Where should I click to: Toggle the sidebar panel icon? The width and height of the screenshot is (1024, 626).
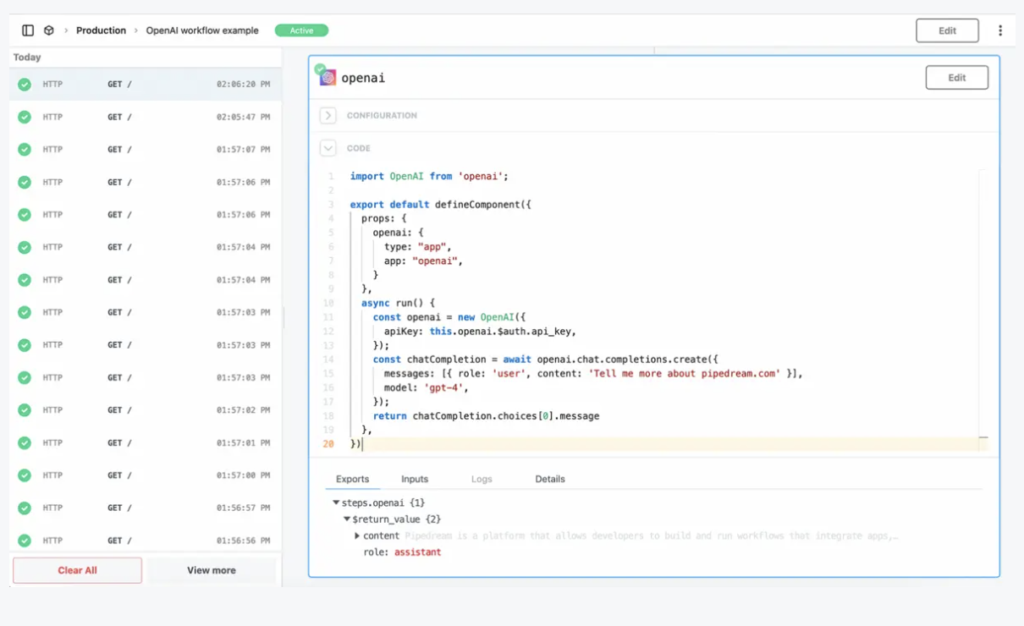[27, 30]
